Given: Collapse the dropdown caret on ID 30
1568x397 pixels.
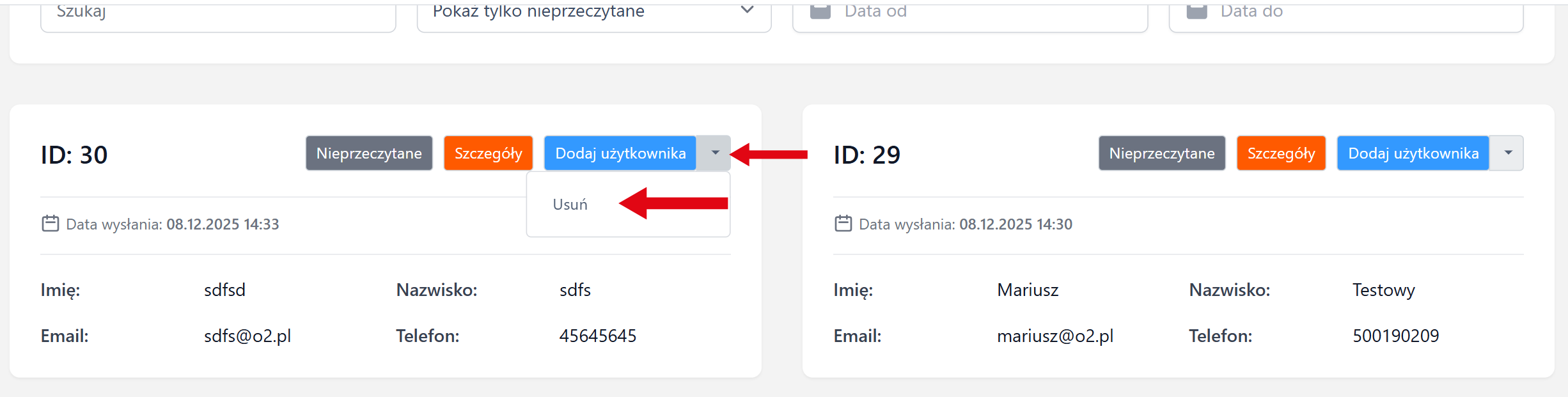Looking at the screenshot, I should click(x=714, y=153).
